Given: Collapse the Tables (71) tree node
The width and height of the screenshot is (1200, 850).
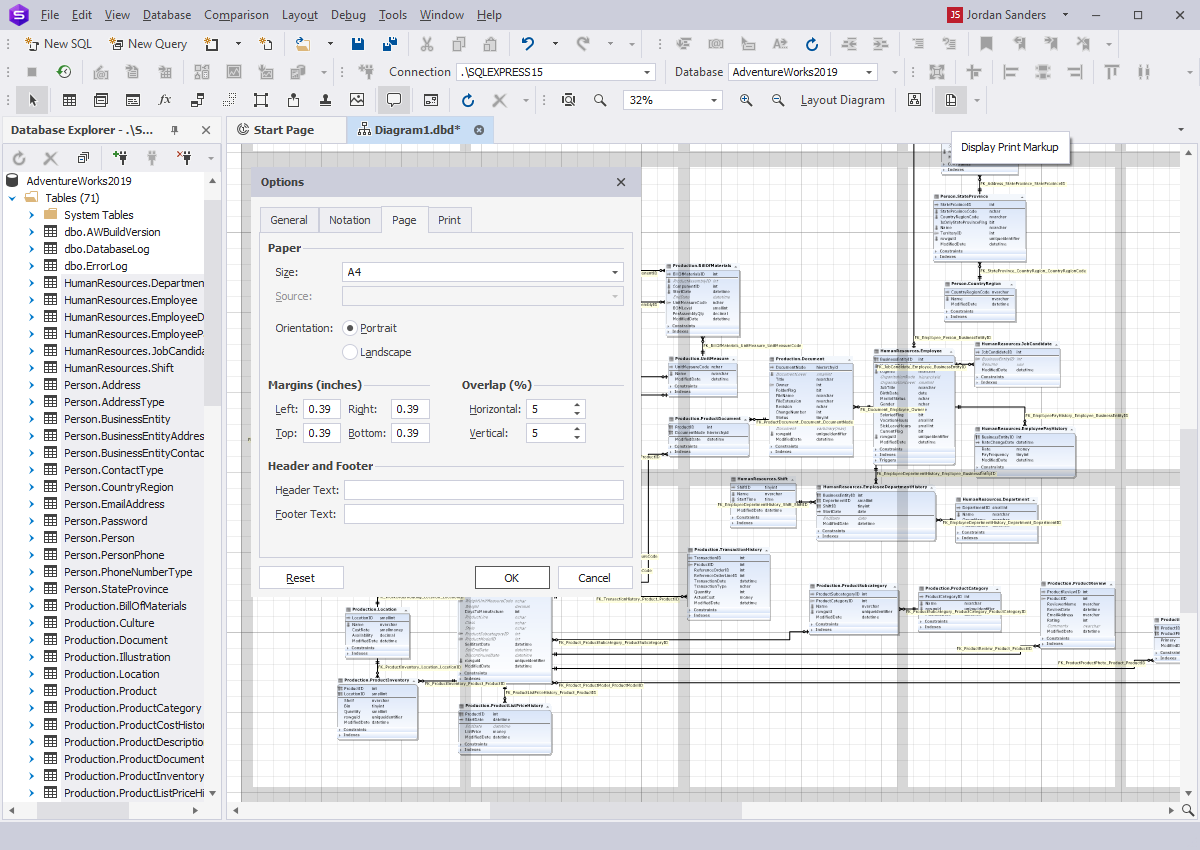Looking at the screenshot, I should [12, 198].
